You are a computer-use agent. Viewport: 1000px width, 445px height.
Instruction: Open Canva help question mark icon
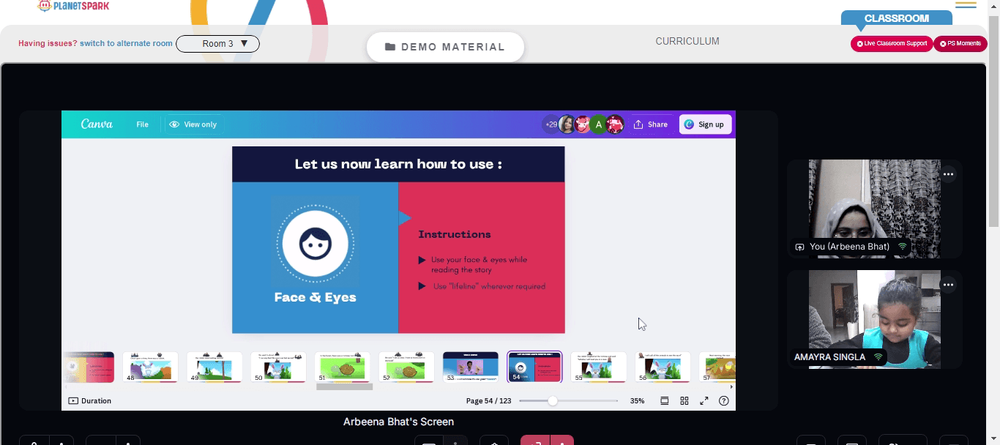(x=724, y=401)
